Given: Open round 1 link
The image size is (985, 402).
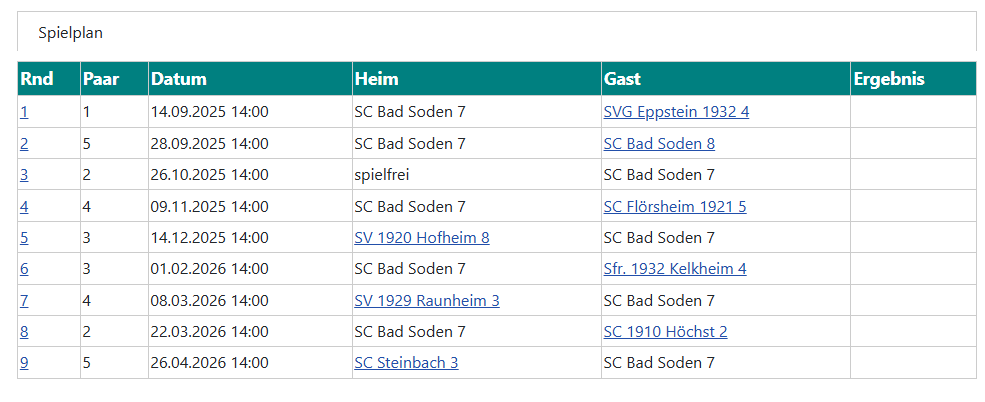Looking at the screenshot, I should pyautogui.click(x=24, y=112).
